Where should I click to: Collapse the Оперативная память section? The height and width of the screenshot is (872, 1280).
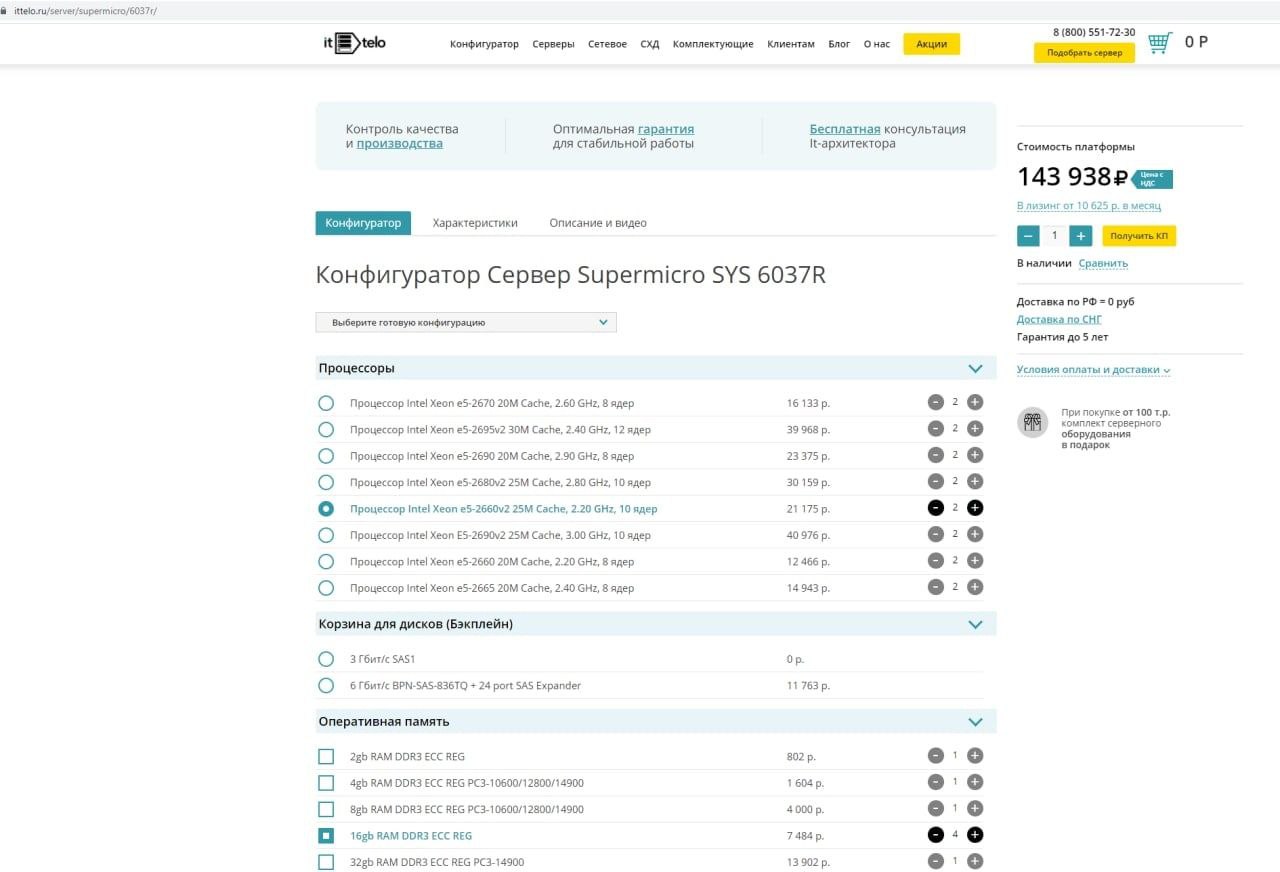tap(976, 721)
